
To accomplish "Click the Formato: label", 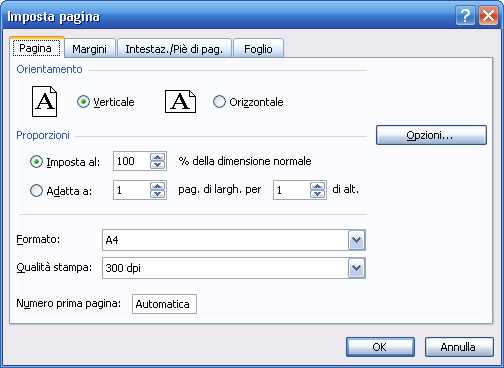I will [38, 239].
